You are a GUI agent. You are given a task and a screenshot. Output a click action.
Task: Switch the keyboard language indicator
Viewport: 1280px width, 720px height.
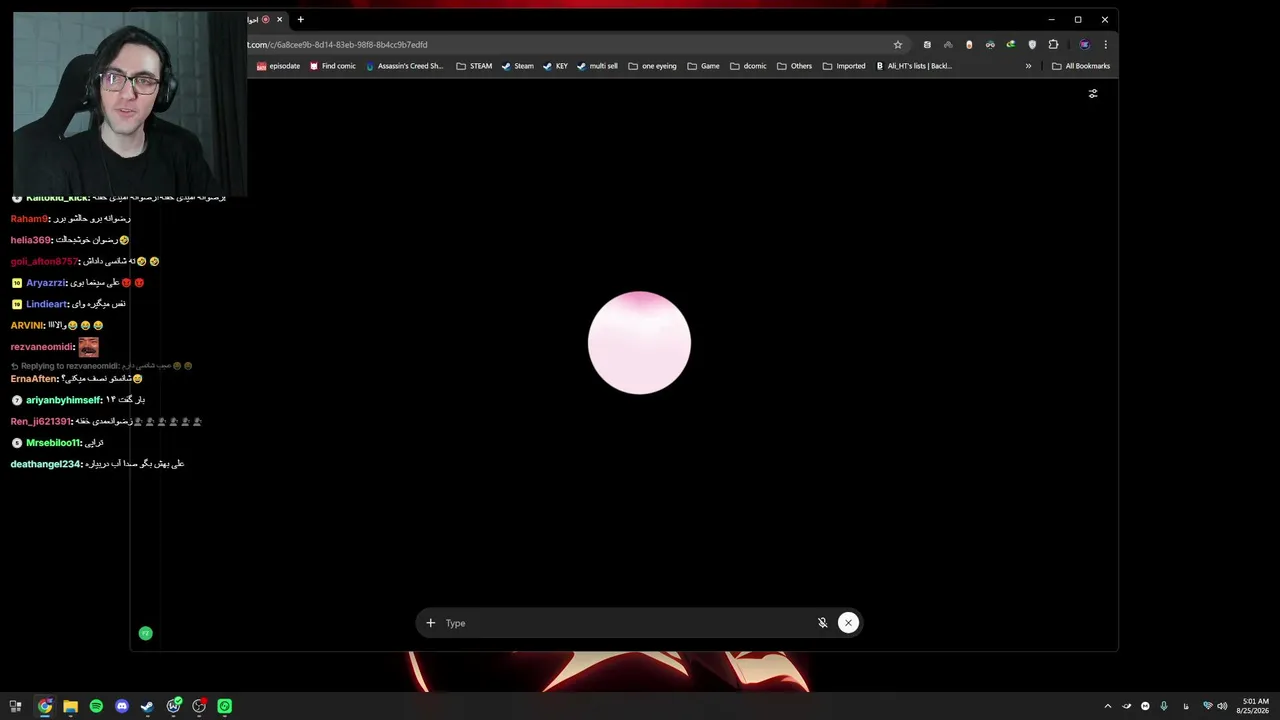(x=1186, y=706)
